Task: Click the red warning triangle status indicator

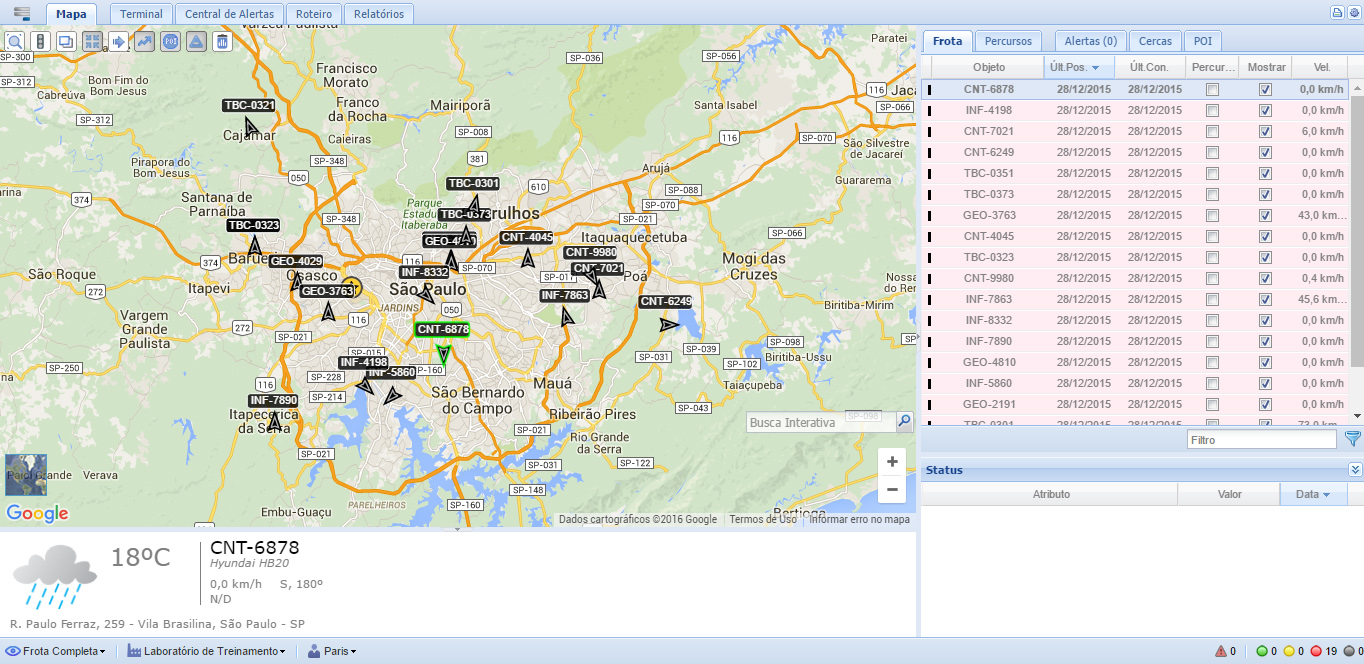Action: coord(1221,651)
